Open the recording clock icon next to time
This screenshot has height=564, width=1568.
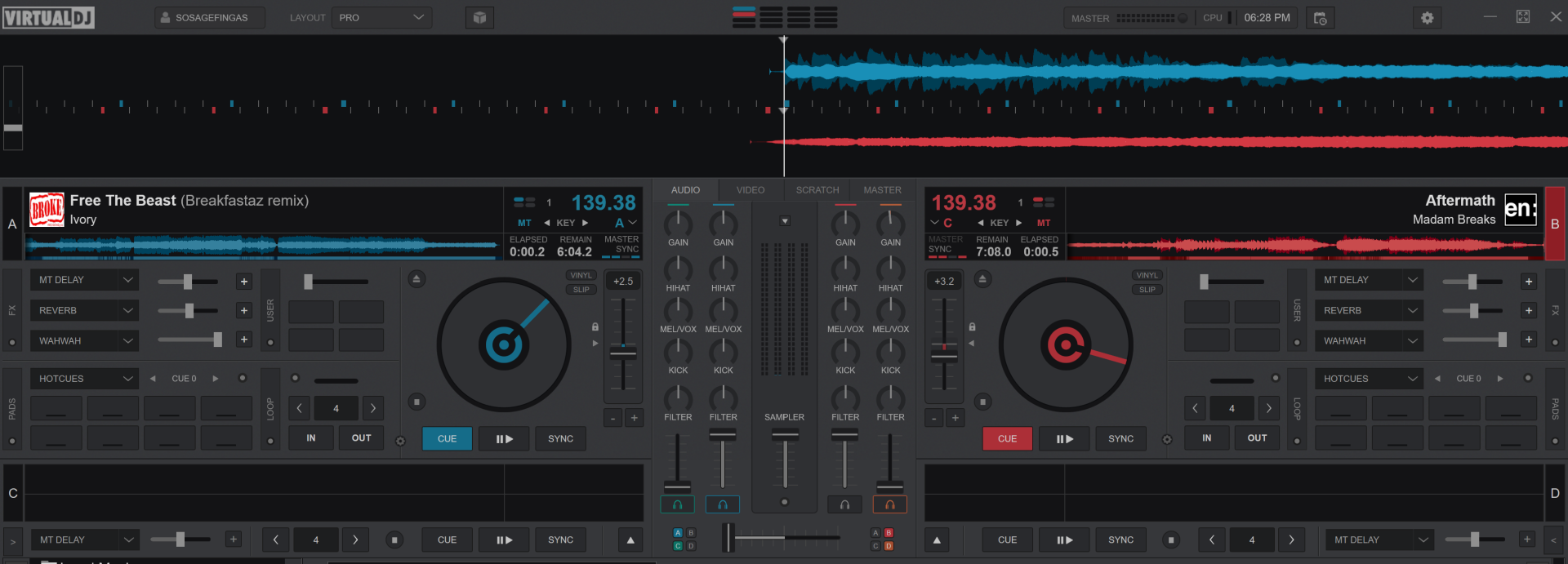pos(1320,18)
